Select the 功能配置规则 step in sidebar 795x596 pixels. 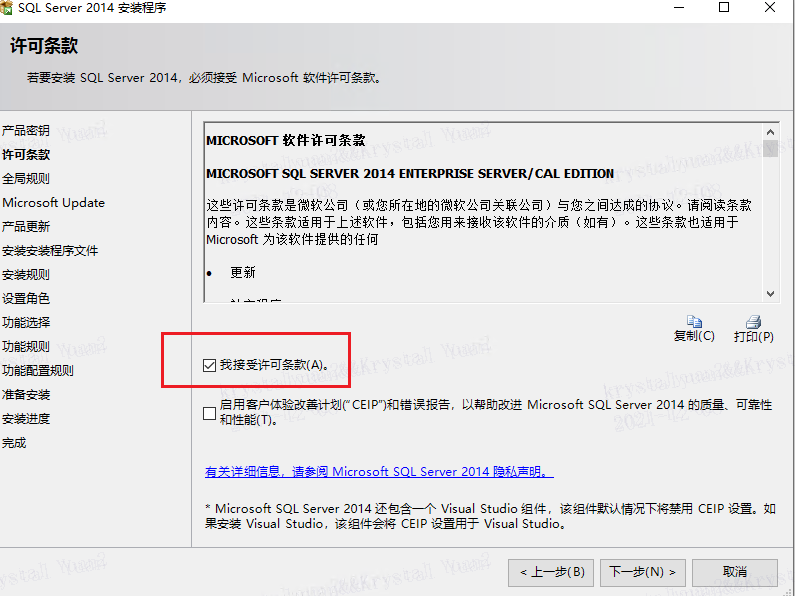pyautogui.click(x=38, y=370)
